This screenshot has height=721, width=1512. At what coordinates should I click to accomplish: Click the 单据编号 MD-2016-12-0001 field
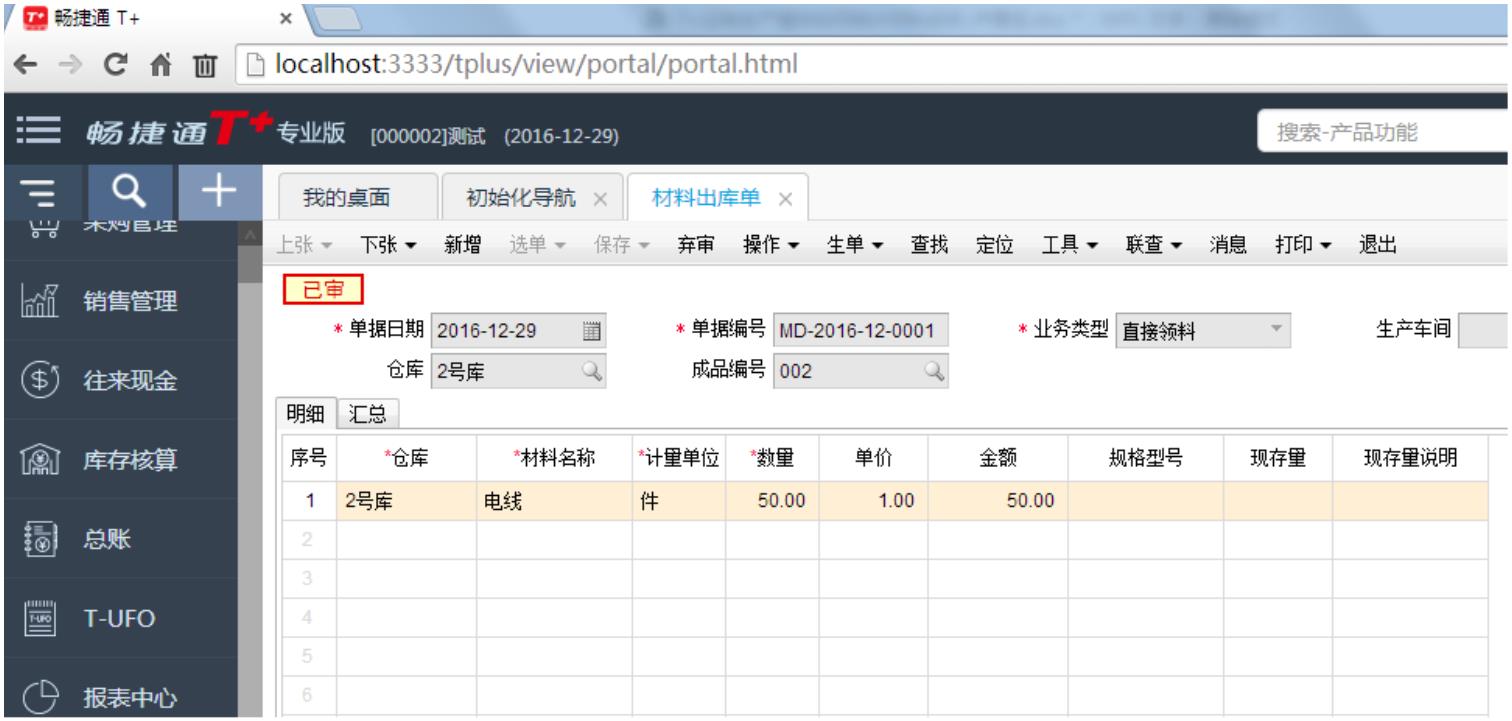pyautogui.click(x=860, y=331)
